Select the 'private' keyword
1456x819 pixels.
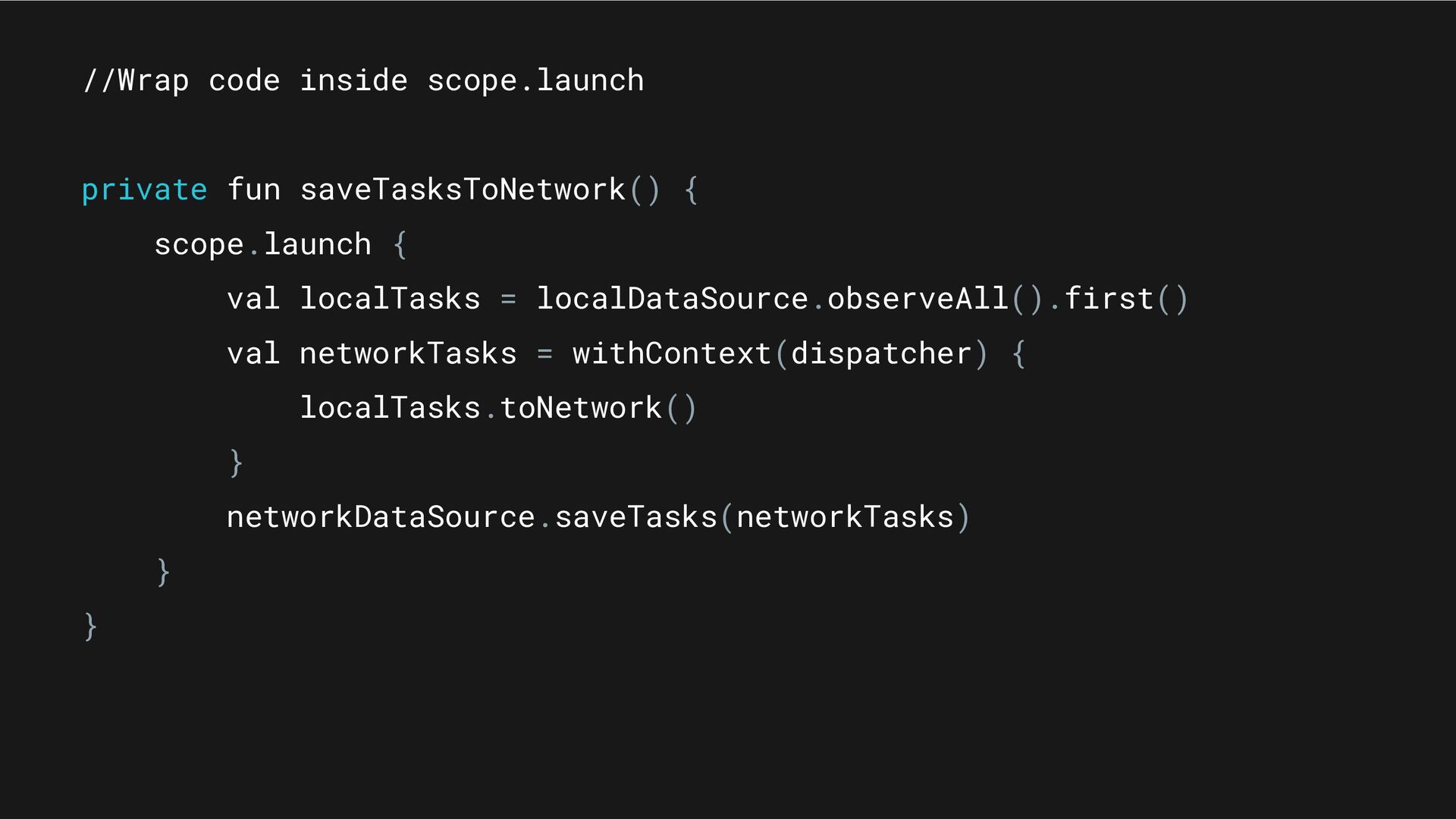(144, 190)
